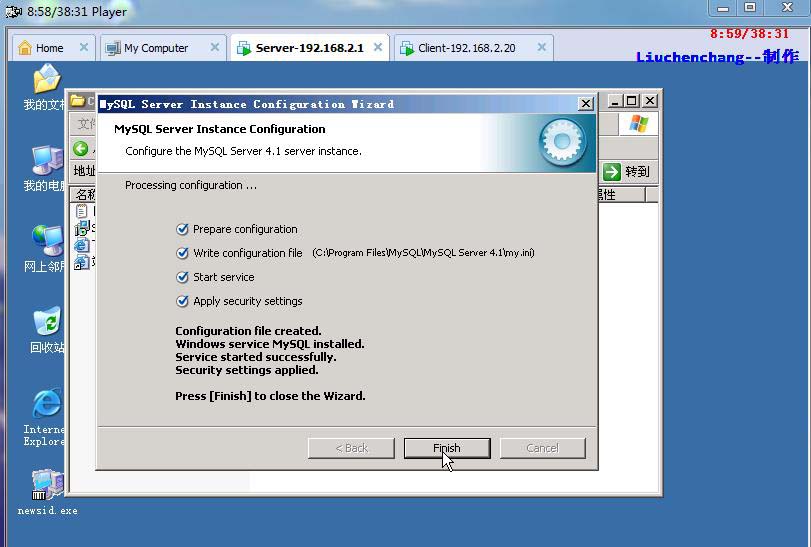Click the 'Security settings applied.' text
The image size is (811, 547).
click(247, 370)
